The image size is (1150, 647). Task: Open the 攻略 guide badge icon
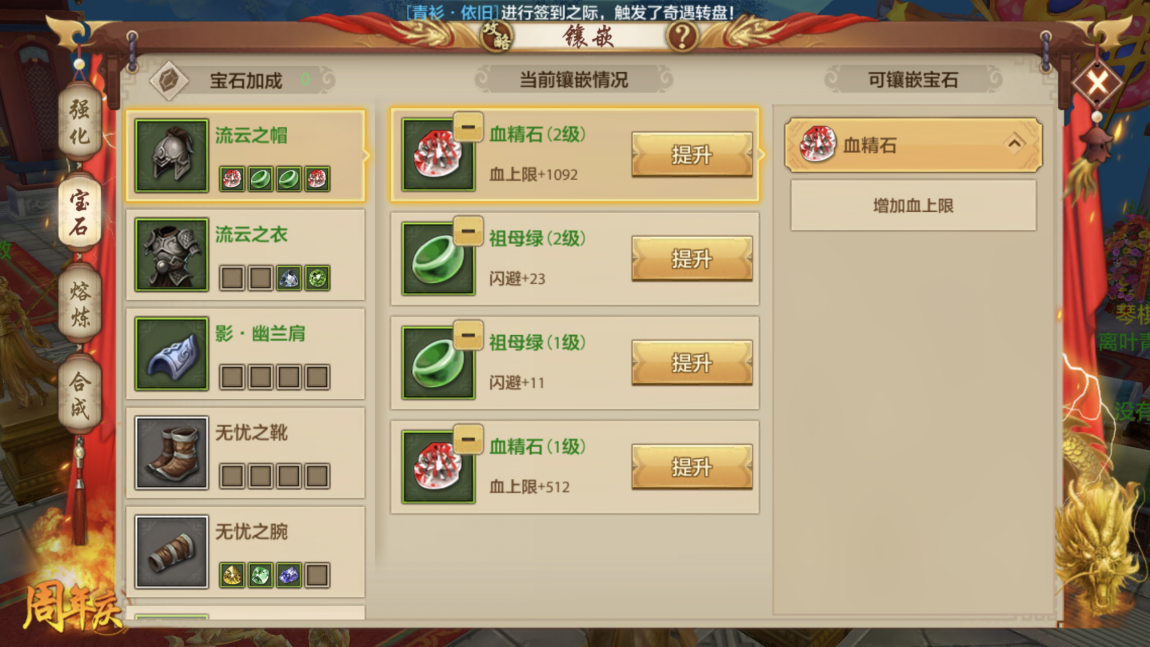[497, 35]
